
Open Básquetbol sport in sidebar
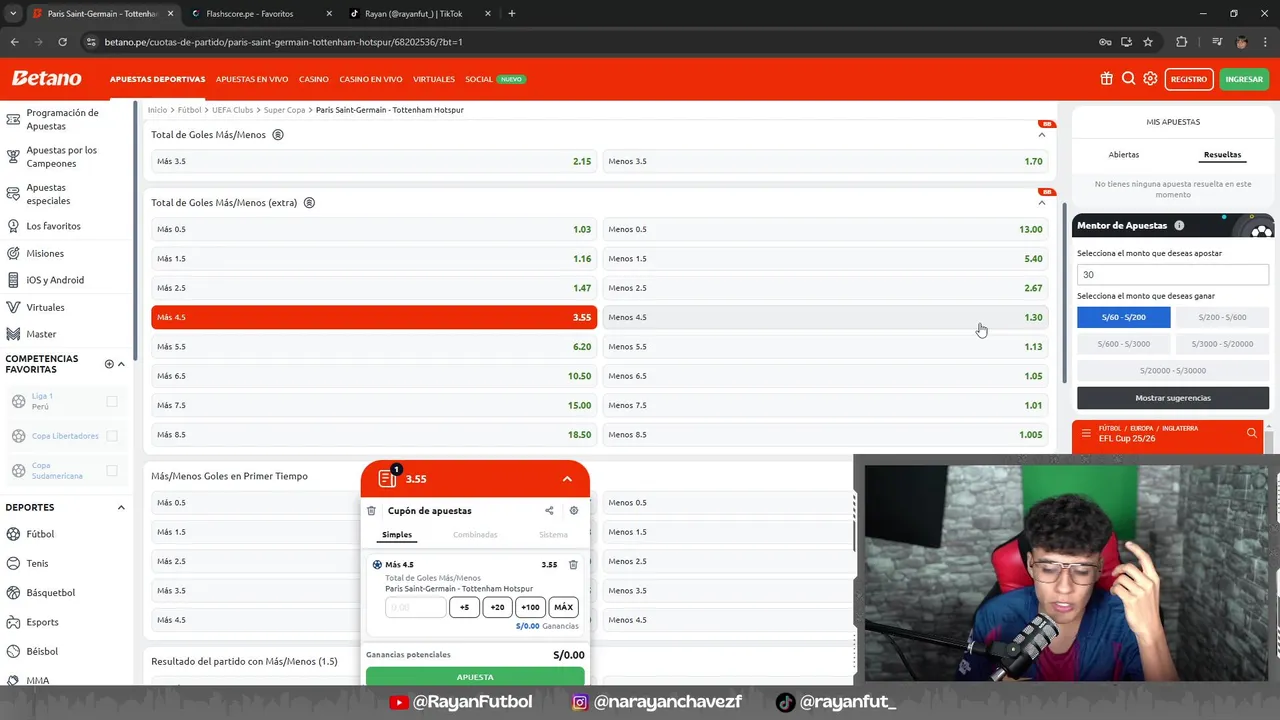point(51,593)
